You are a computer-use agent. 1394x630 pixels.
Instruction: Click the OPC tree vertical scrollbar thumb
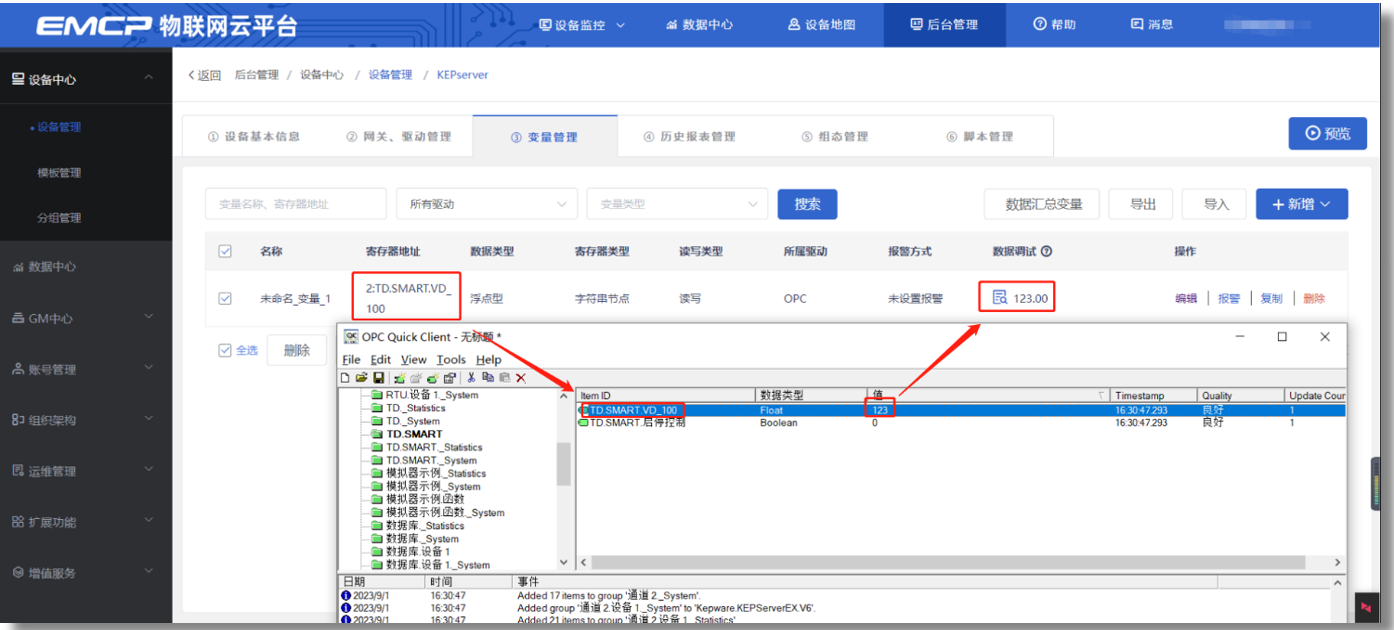click(x=564, y=463)
